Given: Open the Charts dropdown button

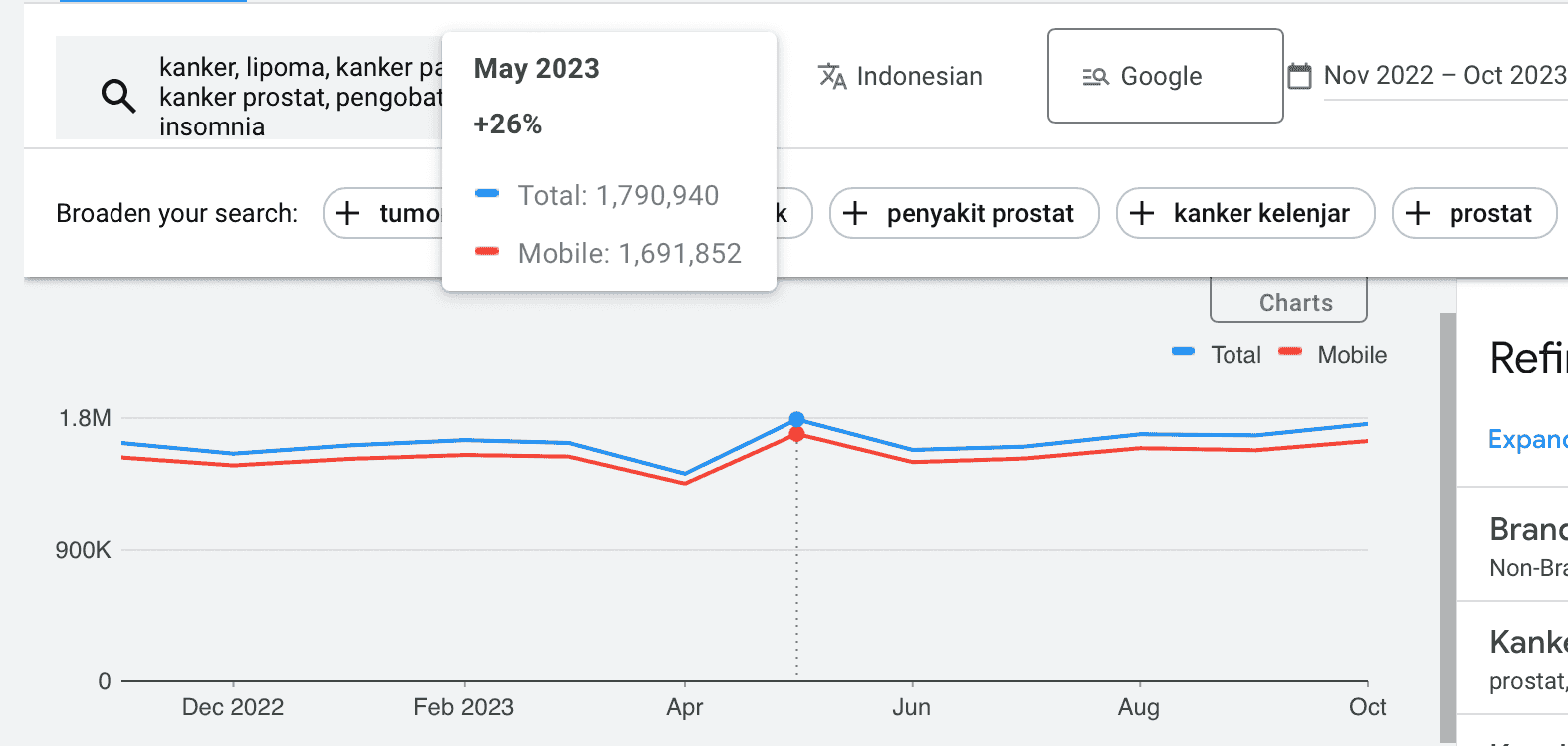Looking at the screenshot, I should click(x=1288, y=302).
